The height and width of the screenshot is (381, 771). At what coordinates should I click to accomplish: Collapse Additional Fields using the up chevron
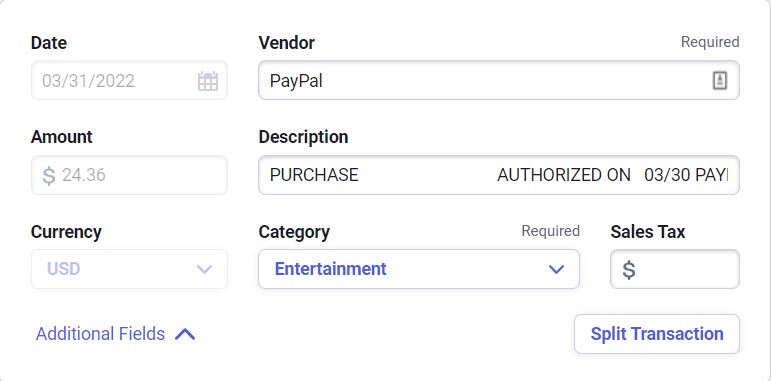click(185, 334)
